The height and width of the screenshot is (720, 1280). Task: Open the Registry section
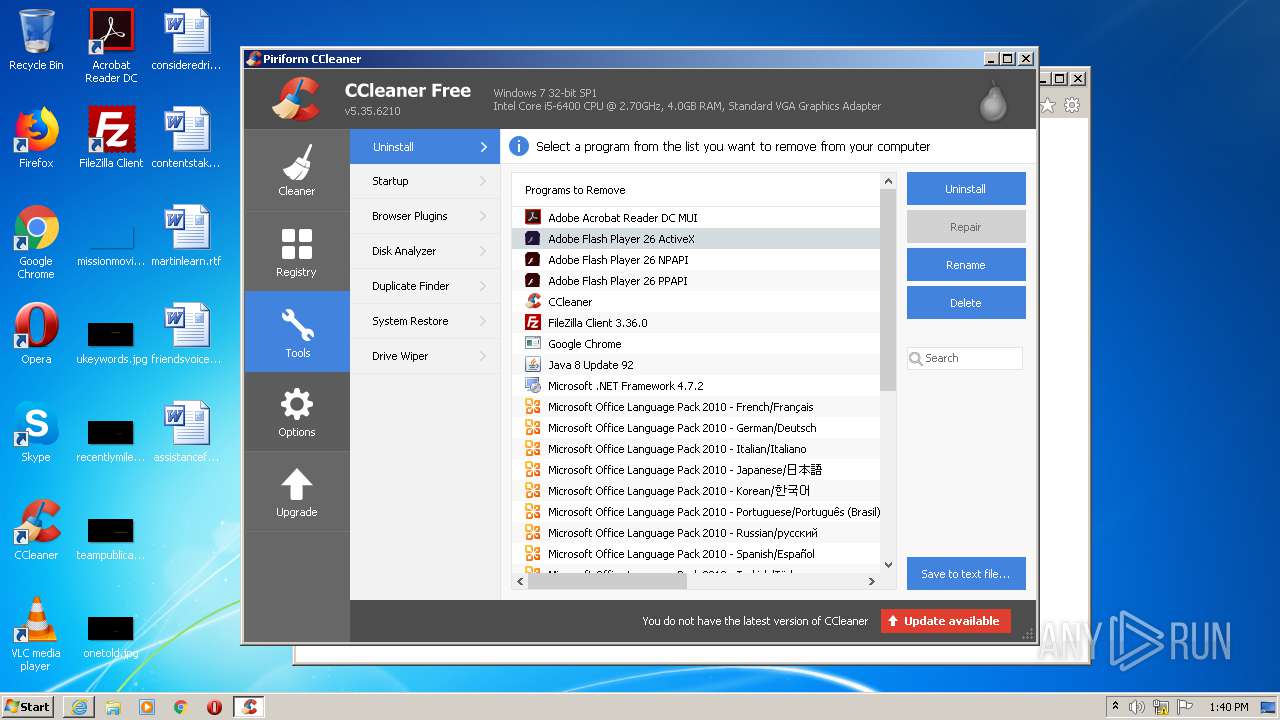point(297,251)
